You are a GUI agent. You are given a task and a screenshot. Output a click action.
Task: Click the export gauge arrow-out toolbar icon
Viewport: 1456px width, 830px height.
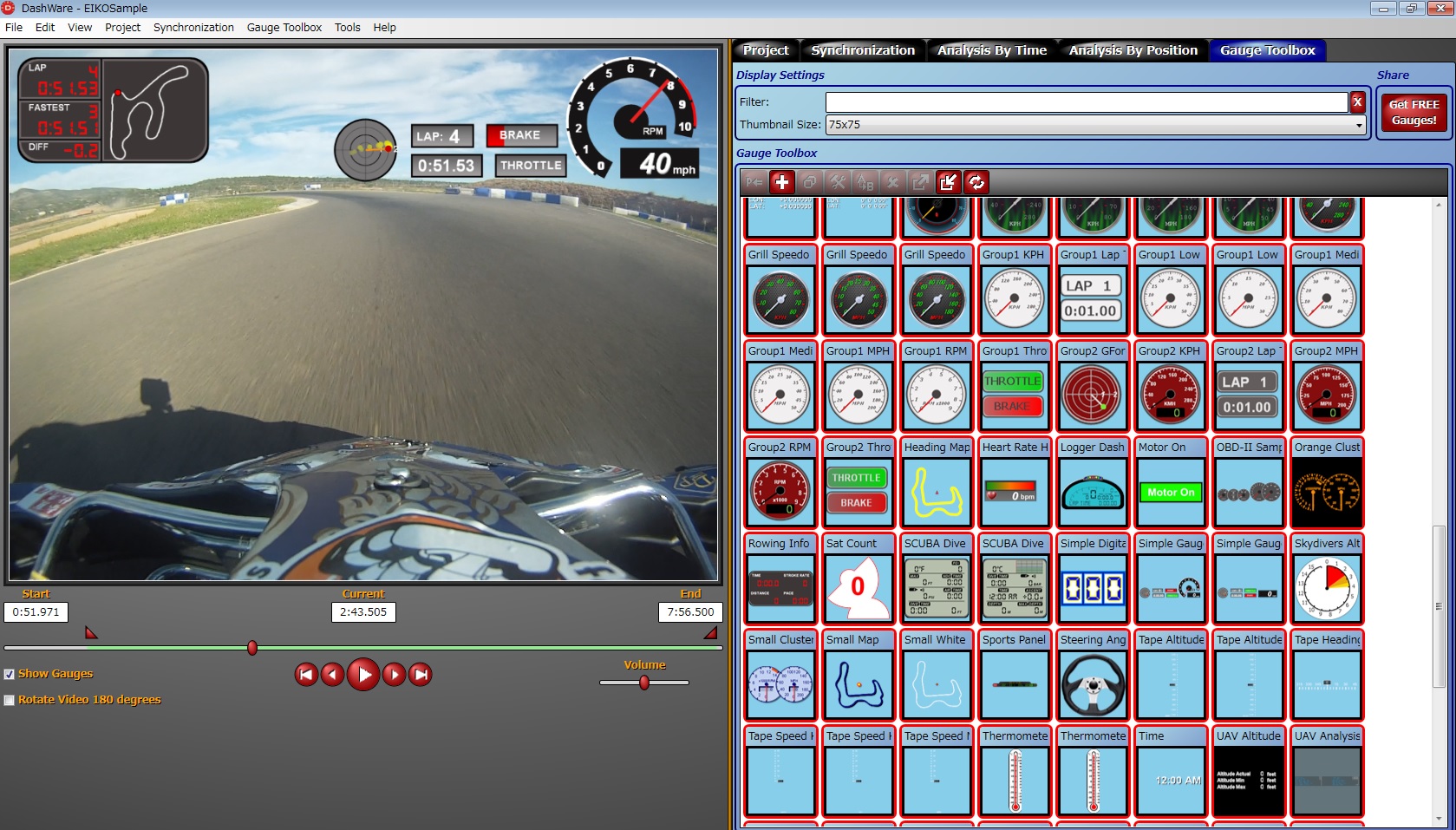[x=920, y=182]
